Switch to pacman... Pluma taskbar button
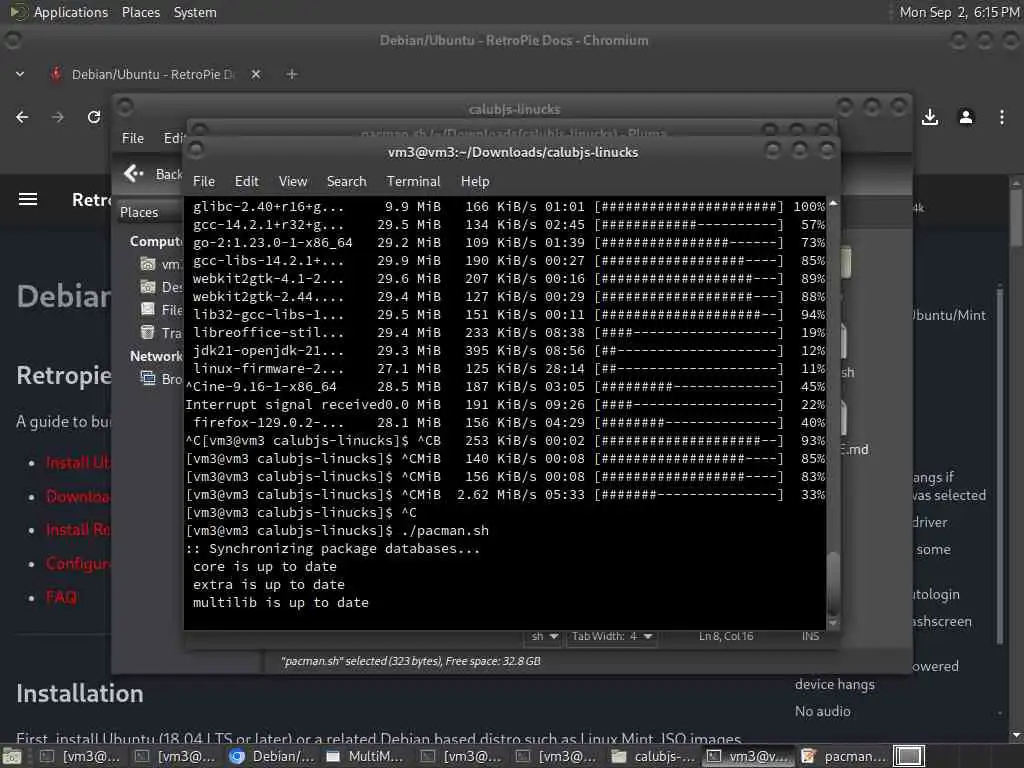Screen dimensions: 1024x768 [844, 756]
